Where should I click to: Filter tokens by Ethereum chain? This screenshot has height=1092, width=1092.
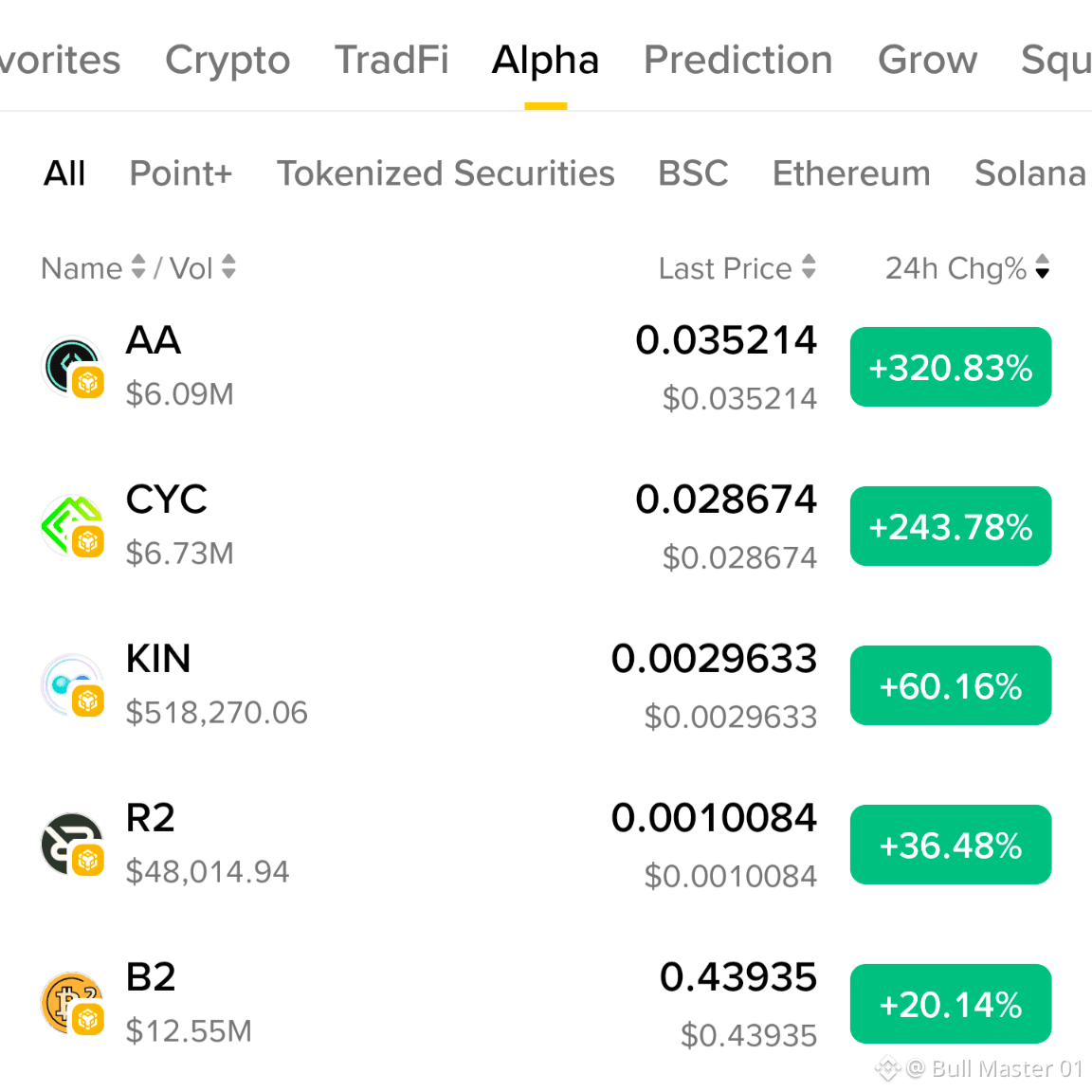point(851,173)
